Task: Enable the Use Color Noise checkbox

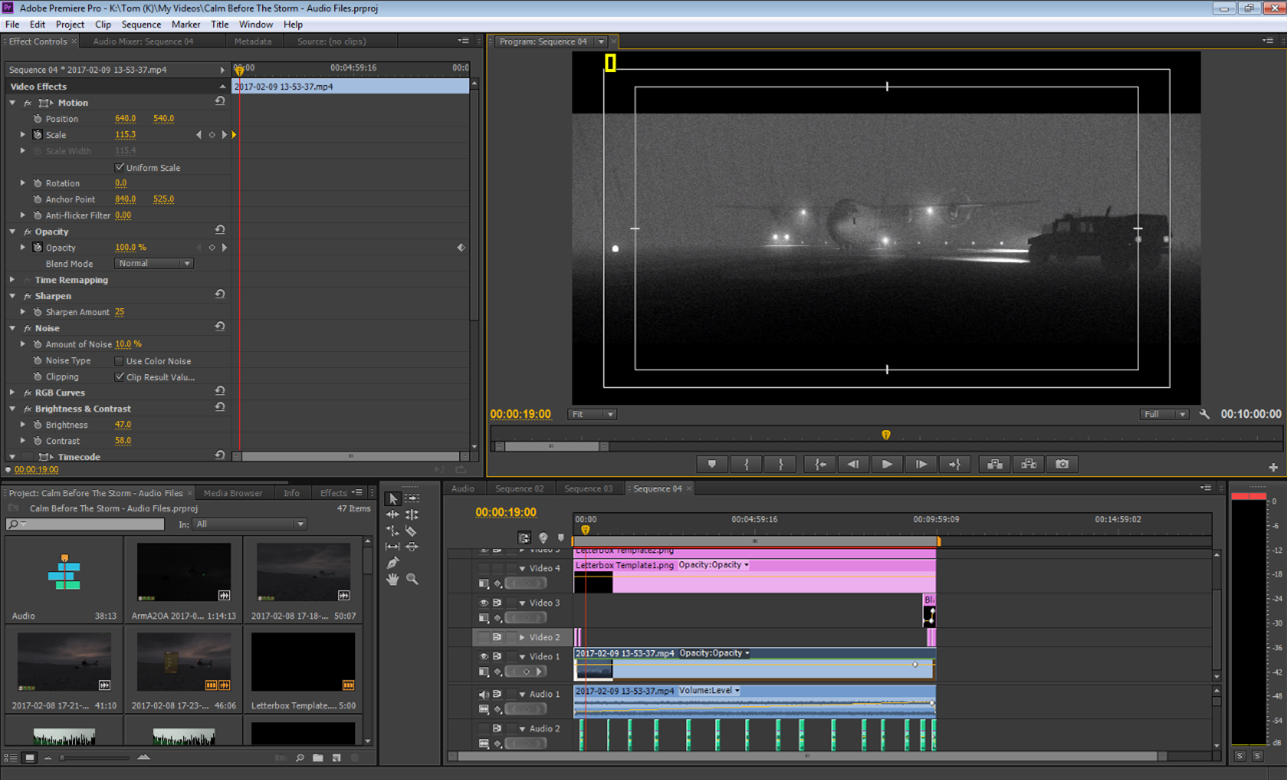Action: [x=120, y=361]
